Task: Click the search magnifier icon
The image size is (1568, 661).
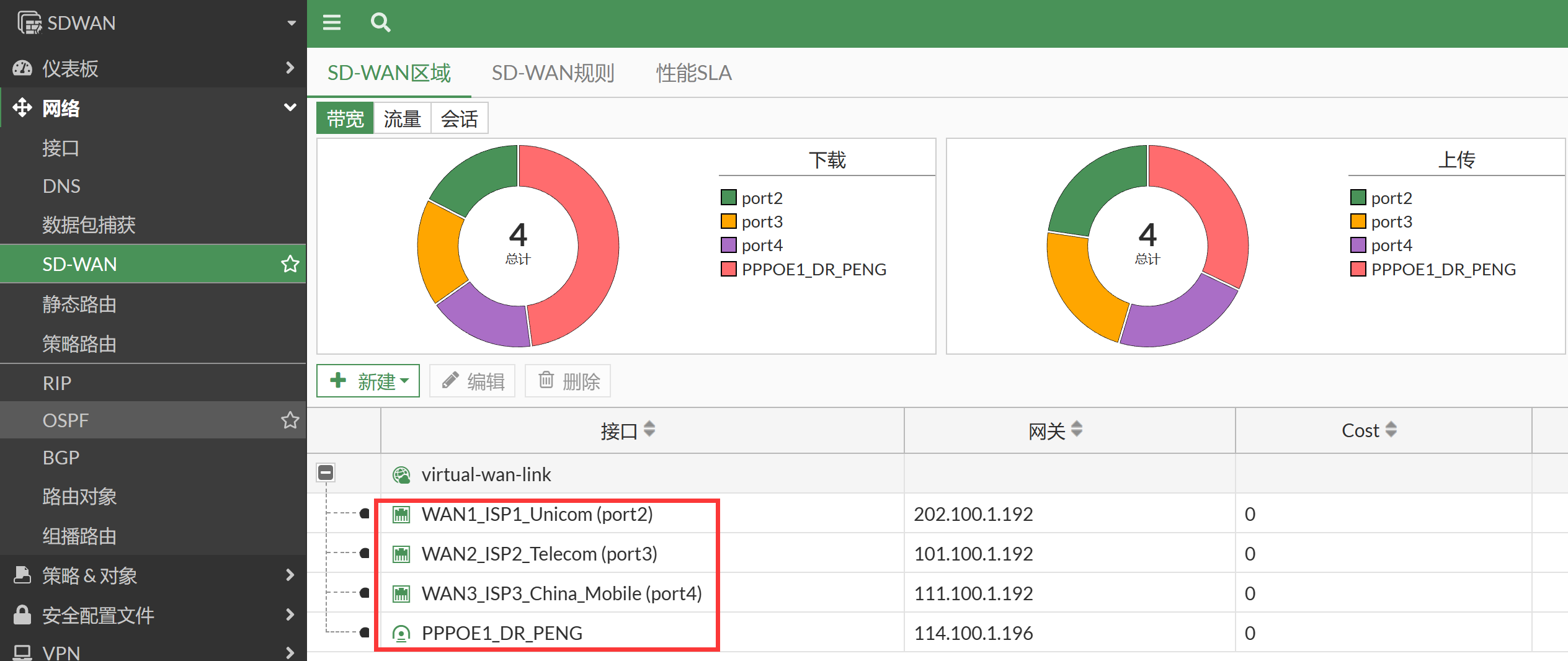Action: tap(380, 23)
